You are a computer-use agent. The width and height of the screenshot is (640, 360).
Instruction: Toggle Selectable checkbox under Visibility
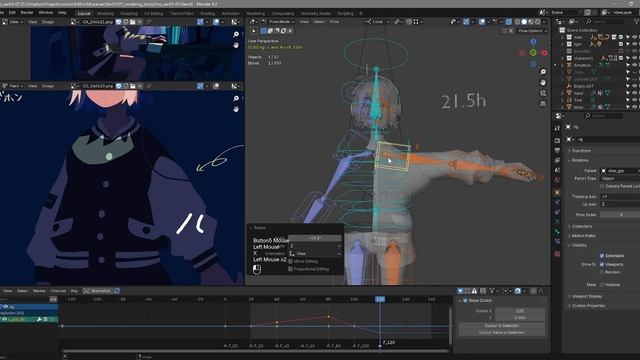click(602, 256)
